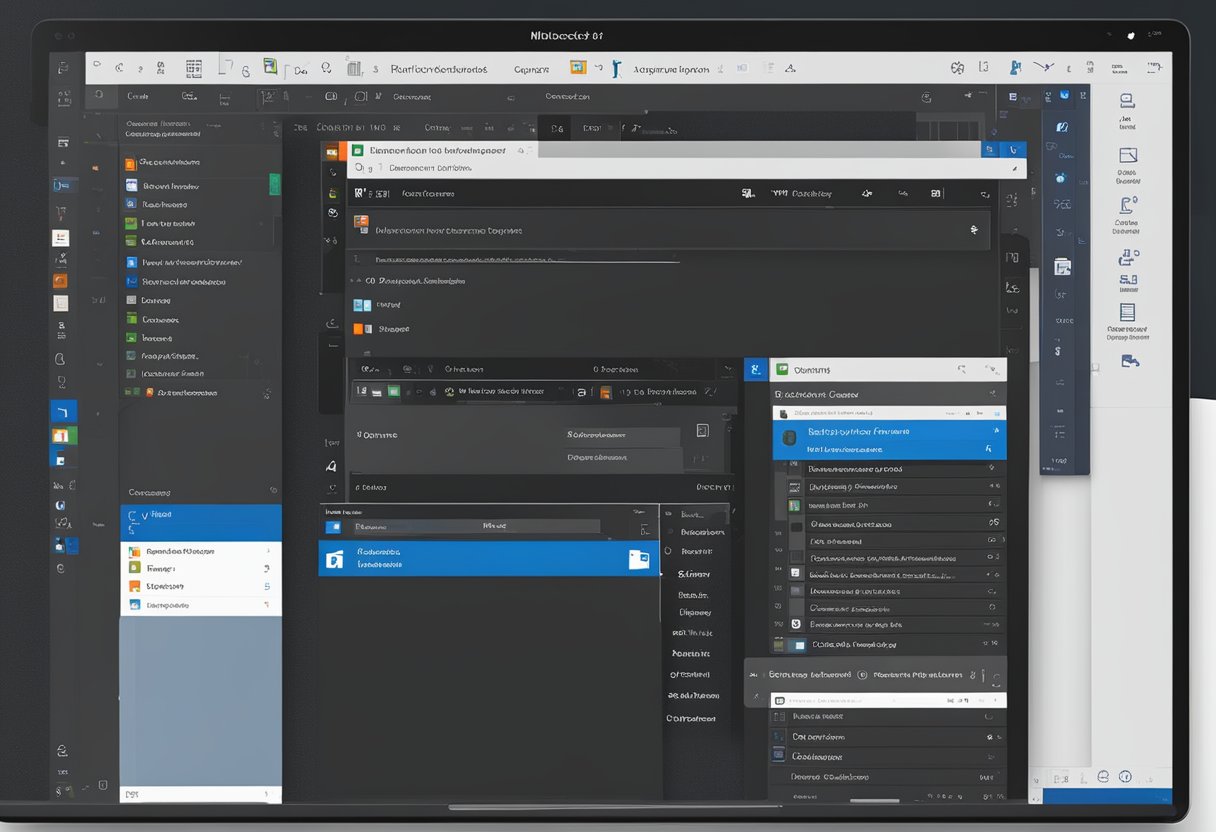Click the lined document icon in right panel
Screen dimensions: 1216x832
pos(1127,312)
